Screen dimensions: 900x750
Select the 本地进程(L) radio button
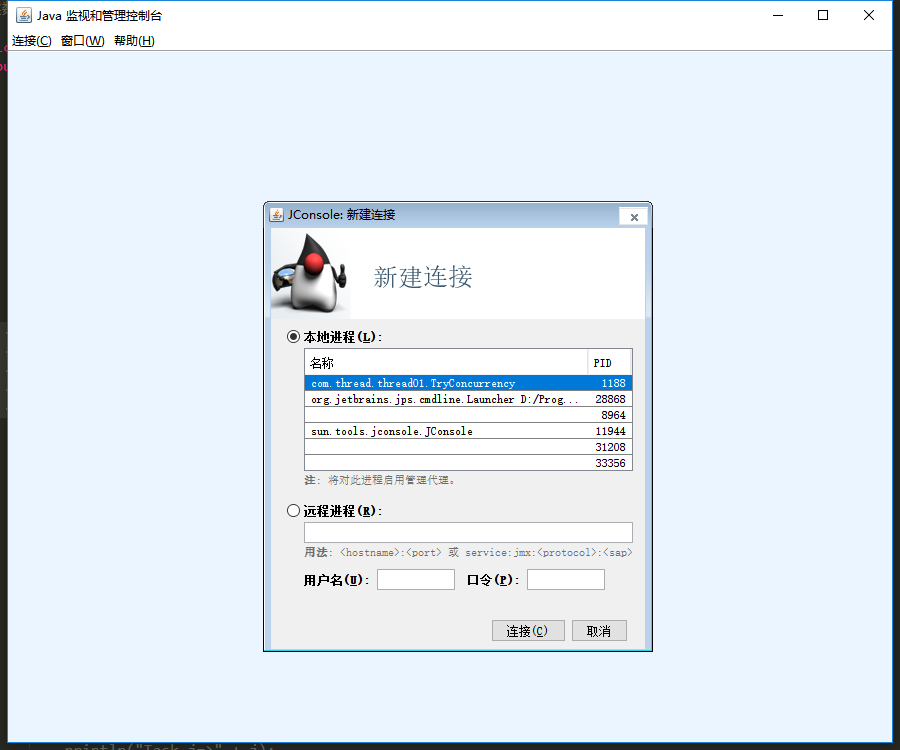(x=293, y=336)
